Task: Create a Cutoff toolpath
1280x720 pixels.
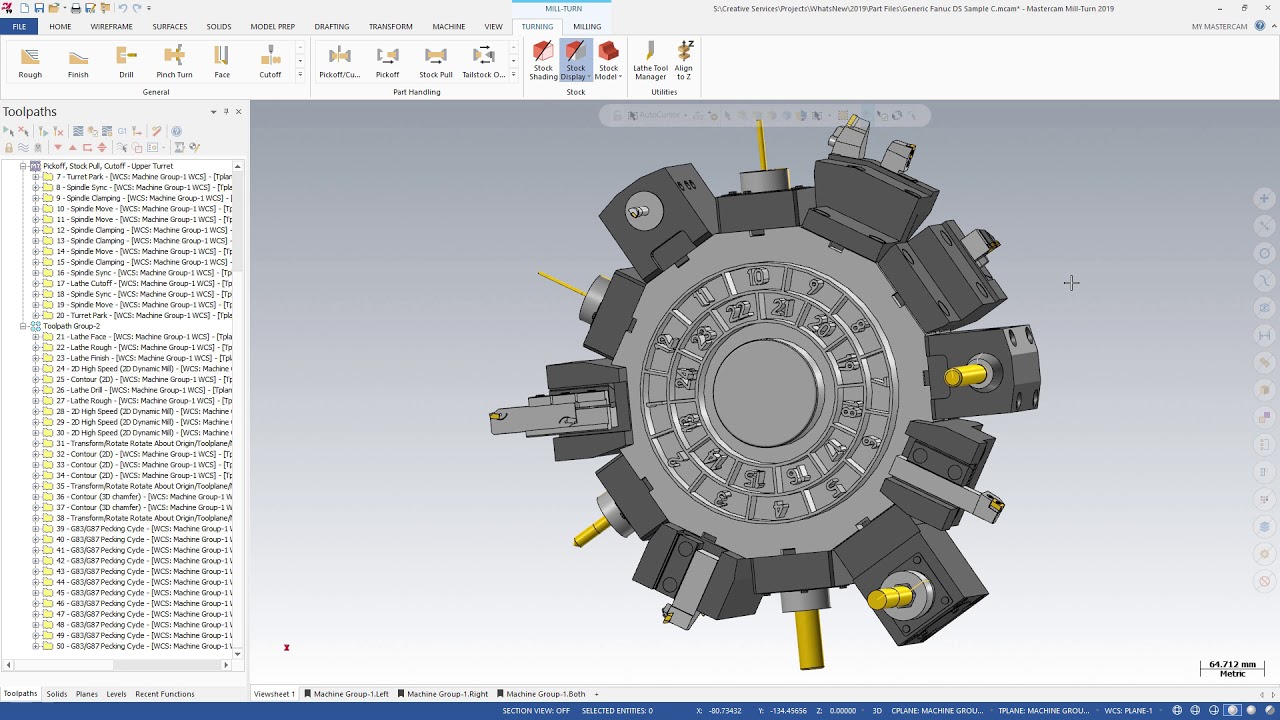Action: (x=270, y=62)
